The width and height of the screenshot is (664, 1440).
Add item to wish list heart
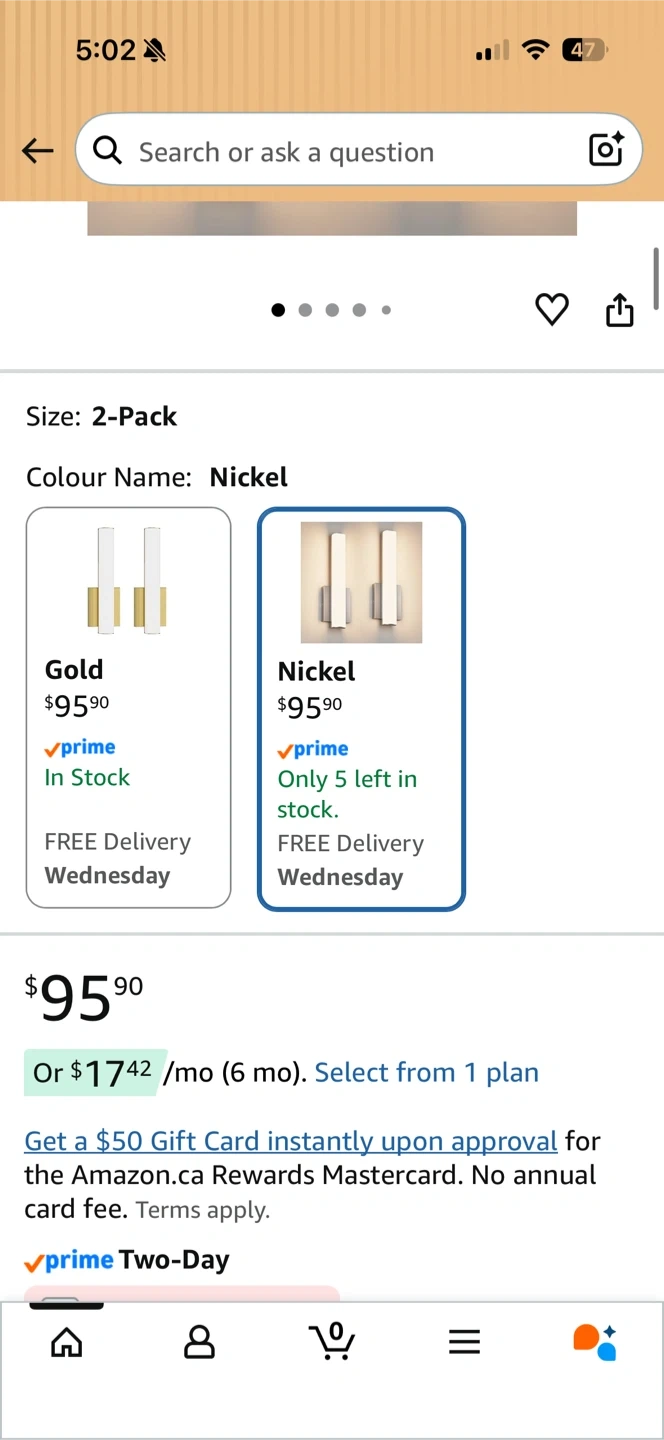pos(552,310)
